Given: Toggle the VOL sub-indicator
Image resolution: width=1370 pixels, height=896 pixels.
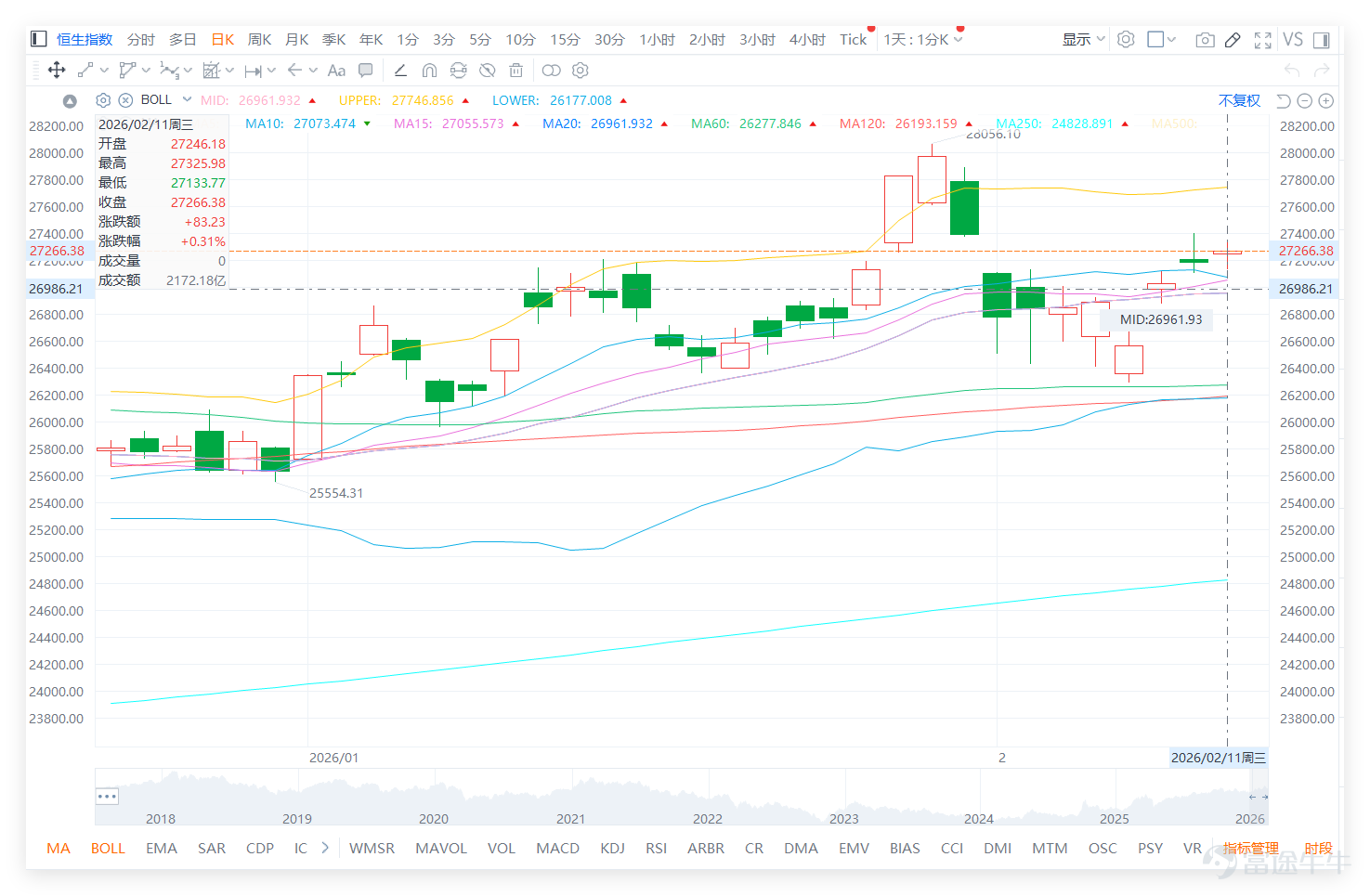Looking at the screenshot, I should (x=502, y=848).
